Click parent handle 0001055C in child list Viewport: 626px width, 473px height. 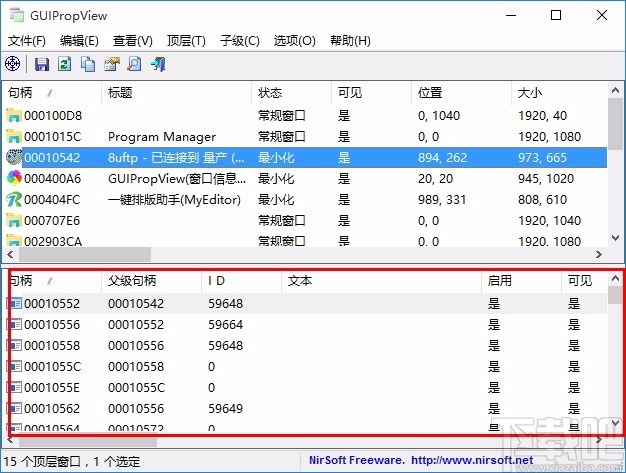136,388
